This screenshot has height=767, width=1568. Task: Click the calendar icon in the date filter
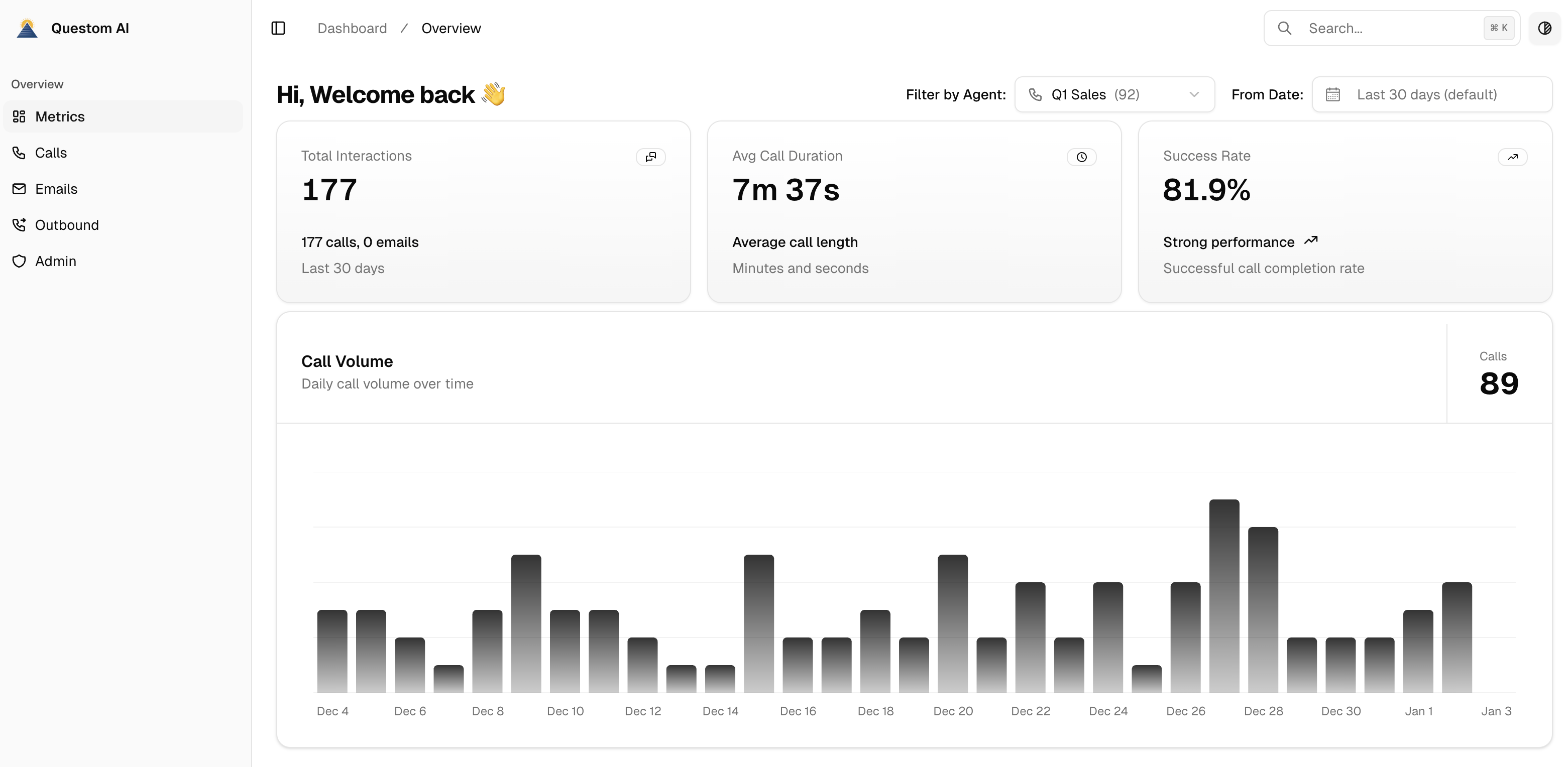(1333, 94)
